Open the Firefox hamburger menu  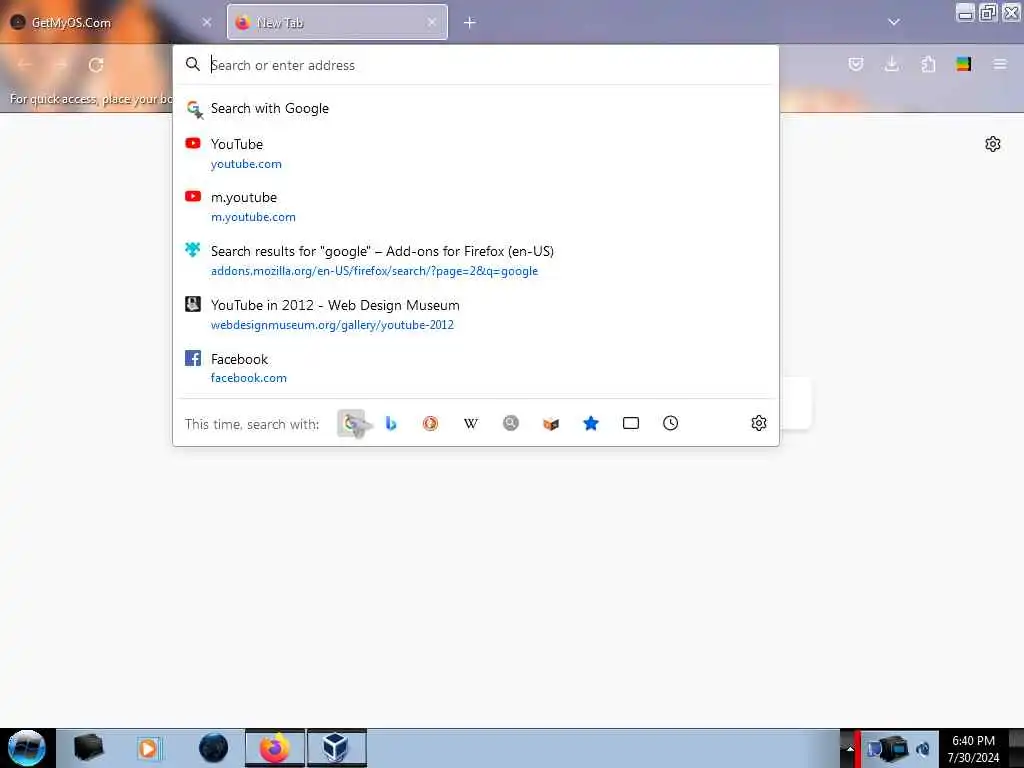(x=1000, y=64)
